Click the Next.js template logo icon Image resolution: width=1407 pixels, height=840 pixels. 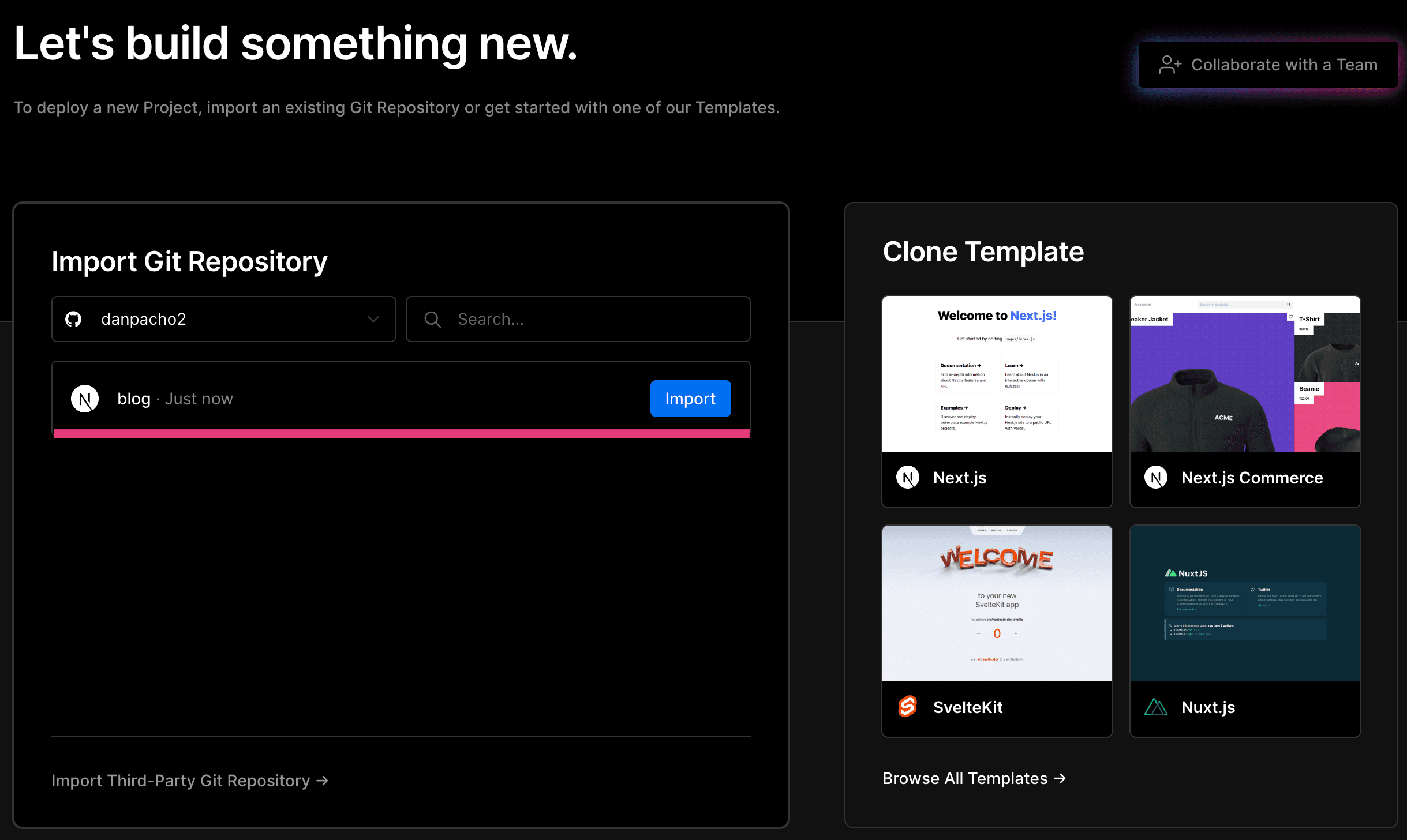908,478
